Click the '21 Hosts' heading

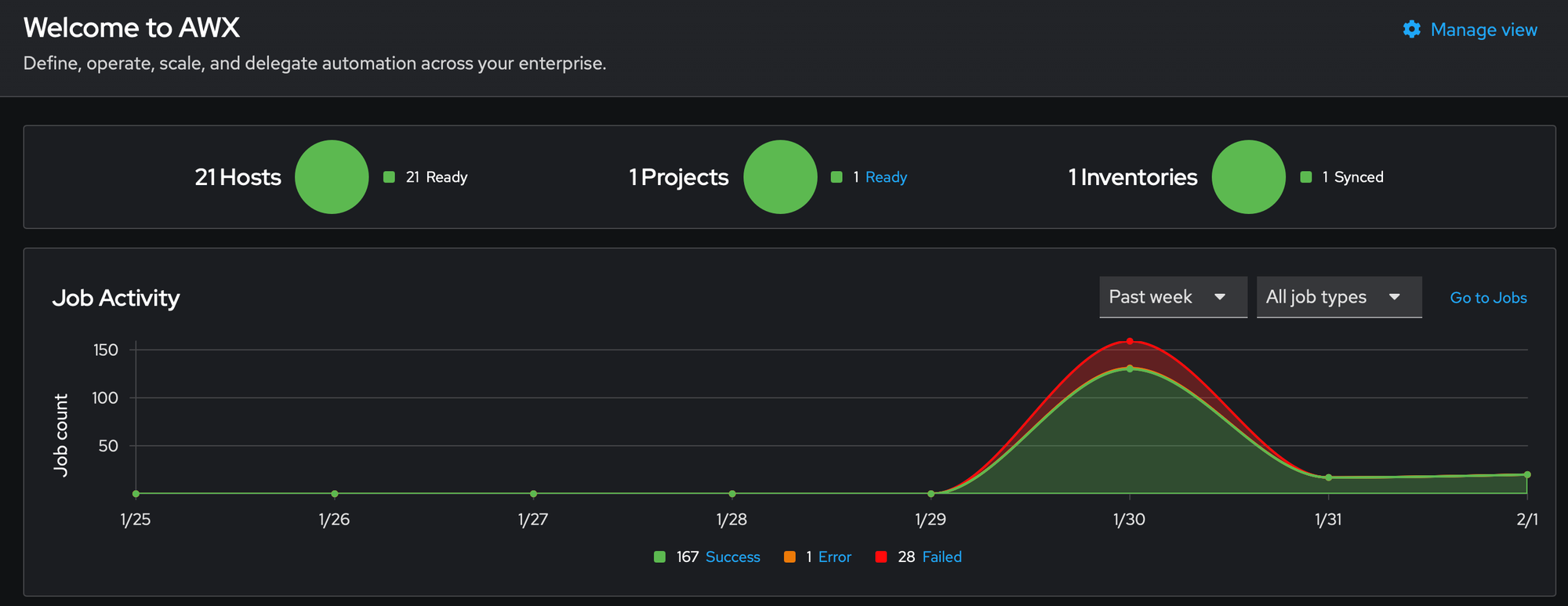click(x=238, y=177)
